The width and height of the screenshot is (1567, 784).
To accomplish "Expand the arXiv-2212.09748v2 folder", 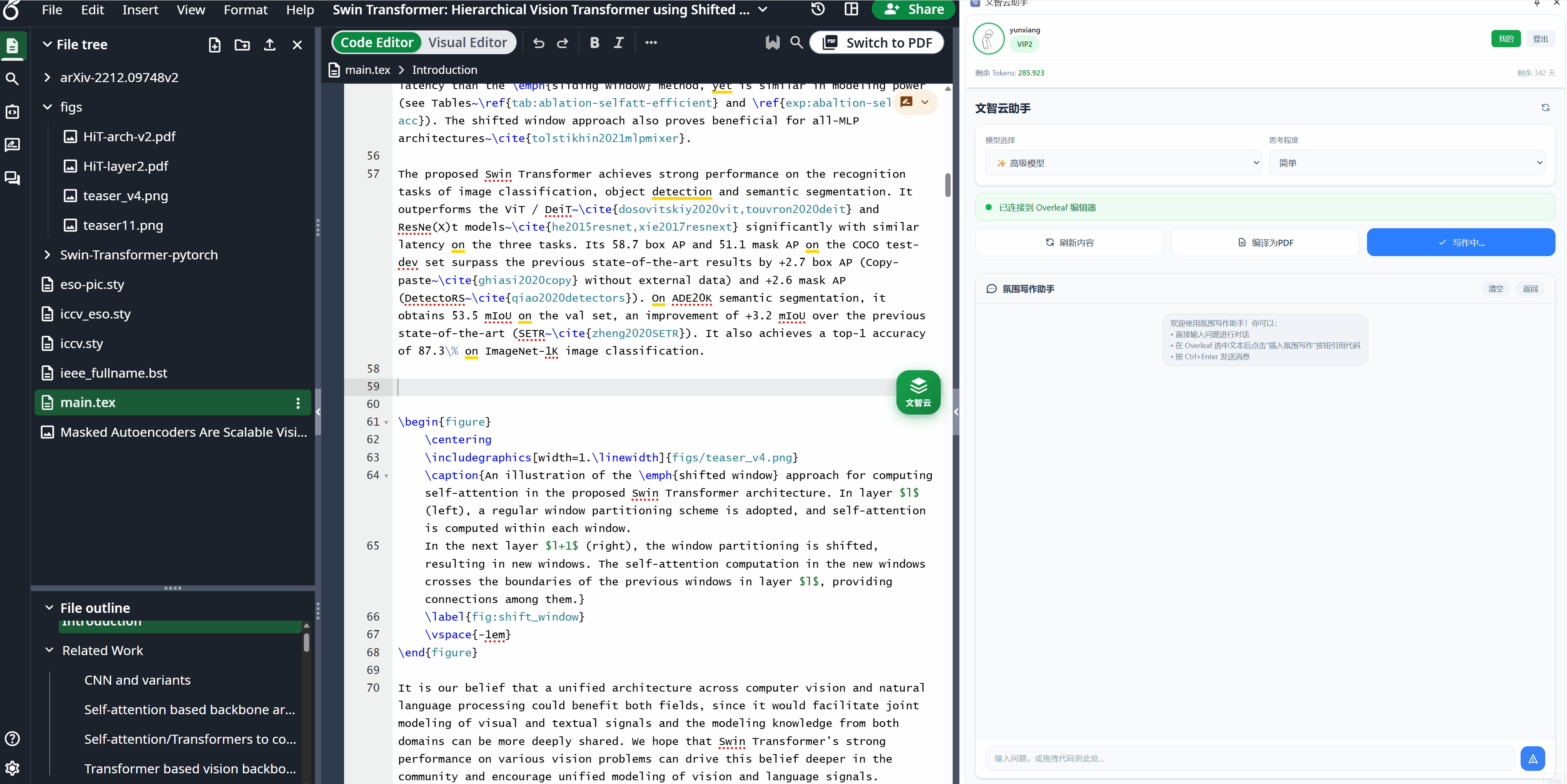I will click(x=48, y=77).
